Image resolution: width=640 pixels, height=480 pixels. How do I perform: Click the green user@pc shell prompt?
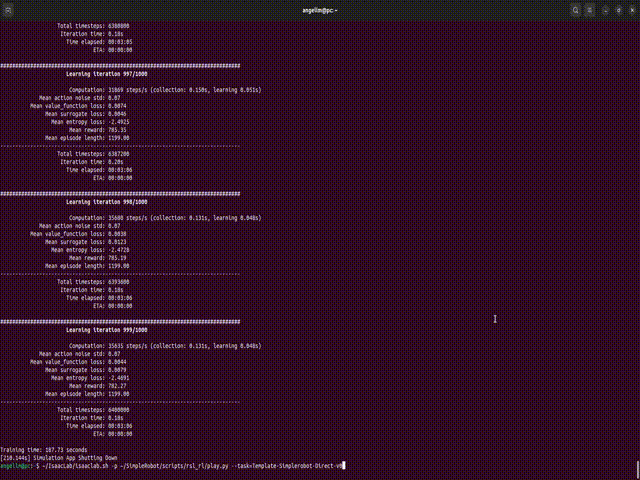[x=16, y=466]
